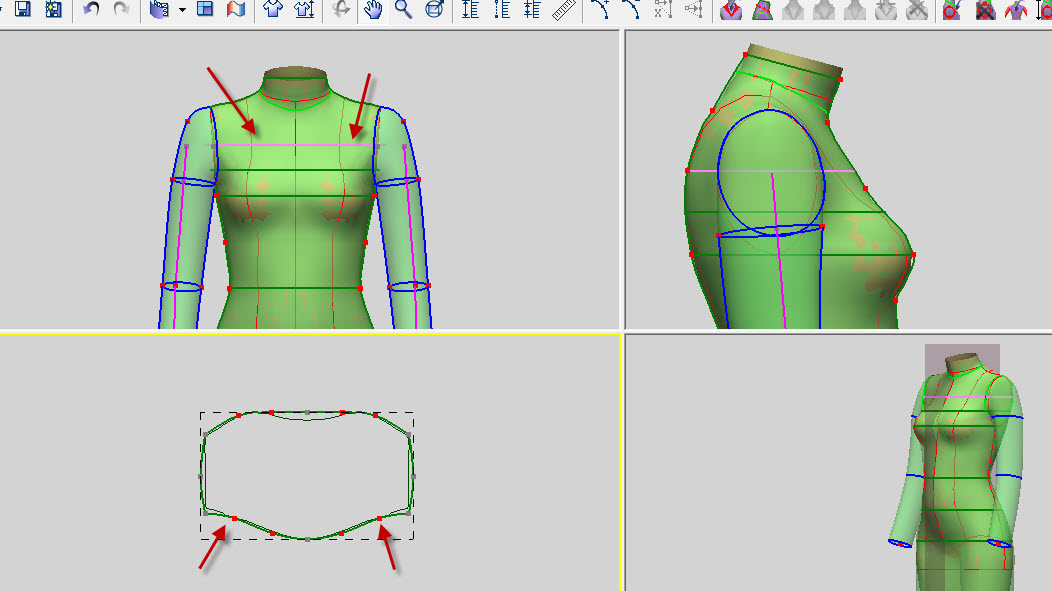
Task: Click the green-outlined bodice piece icon
Action: pyautogui.click(x=762, y=10)
